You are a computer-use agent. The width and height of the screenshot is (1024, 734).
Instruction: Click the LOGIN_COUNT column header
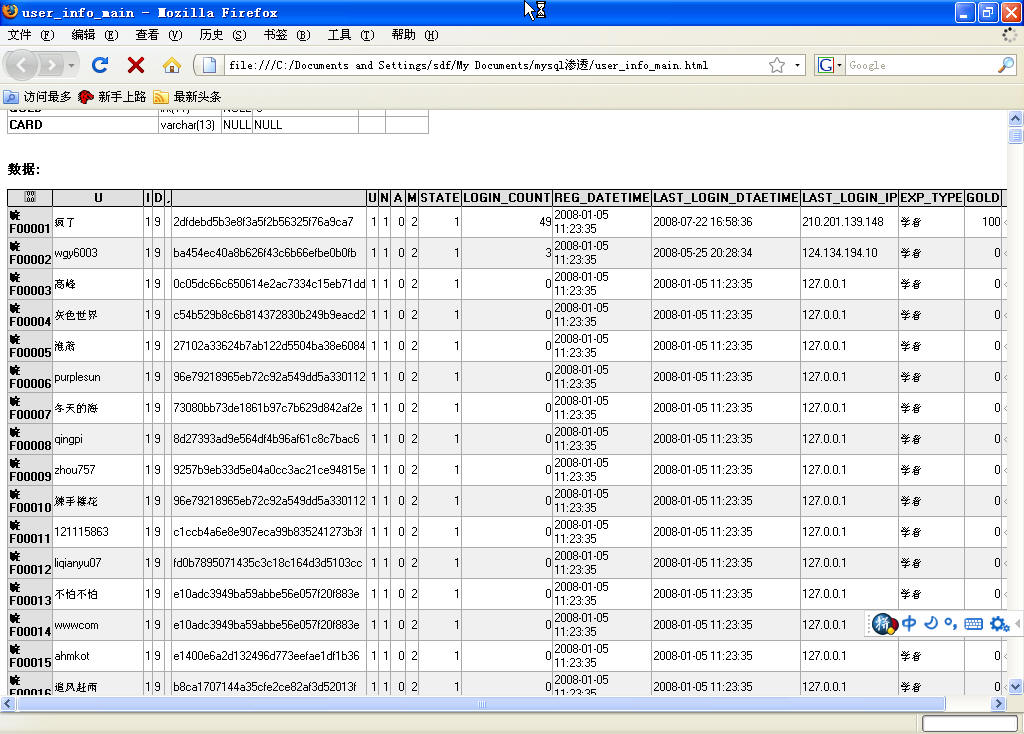coord(507,198)
